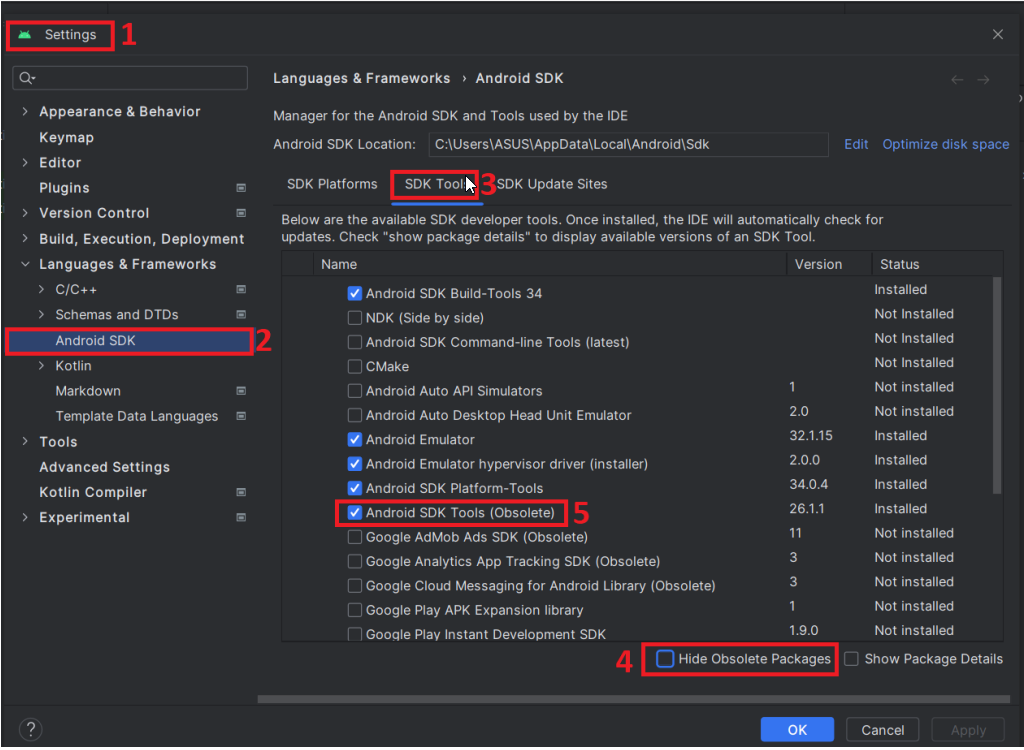Click the project-level icon beside Version Control

[241, 213]
